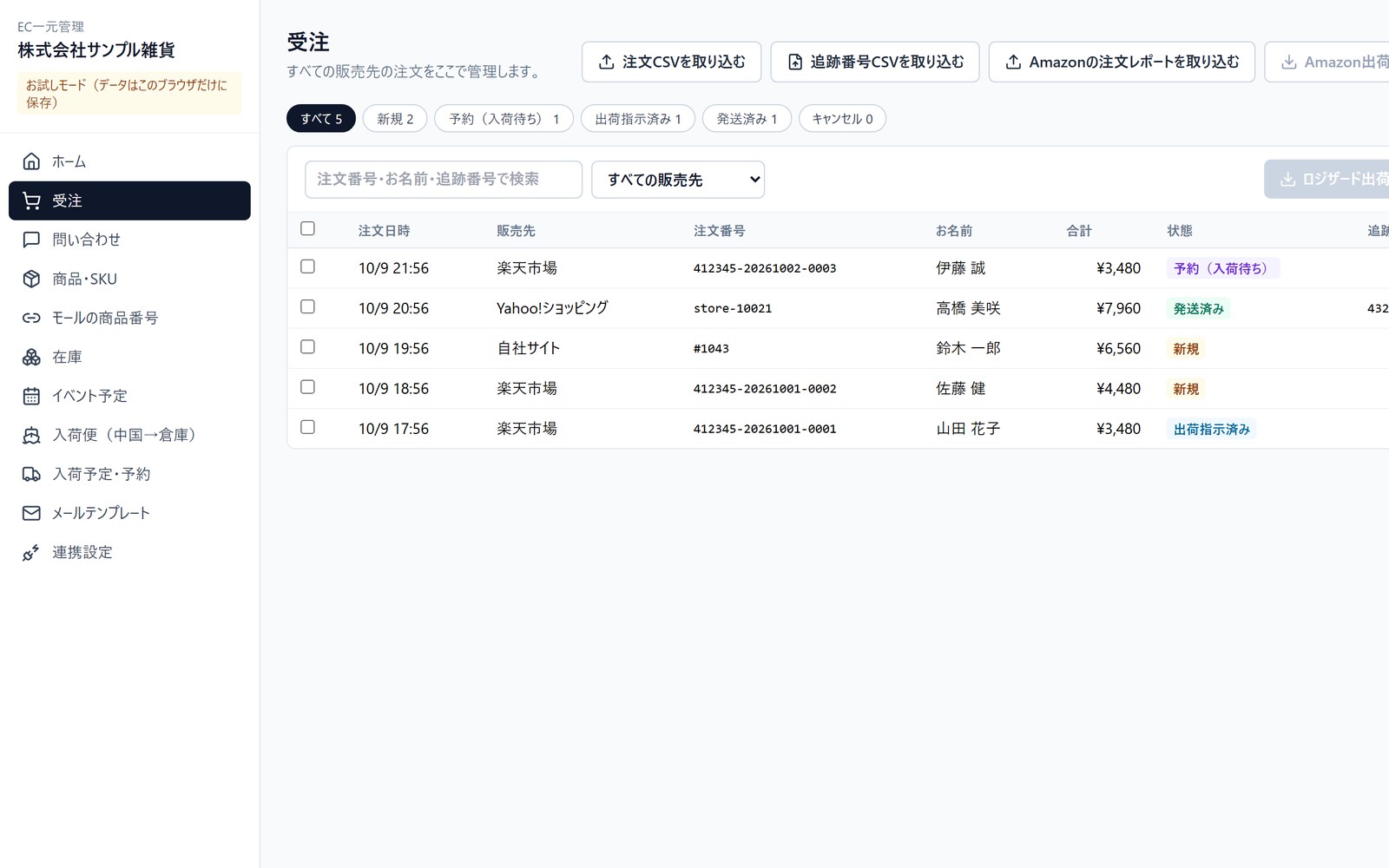The width and height of the screenshot is (1389, 868).
Task: Click the calendar icon for イベント予定
Action: tap(31, 396)
